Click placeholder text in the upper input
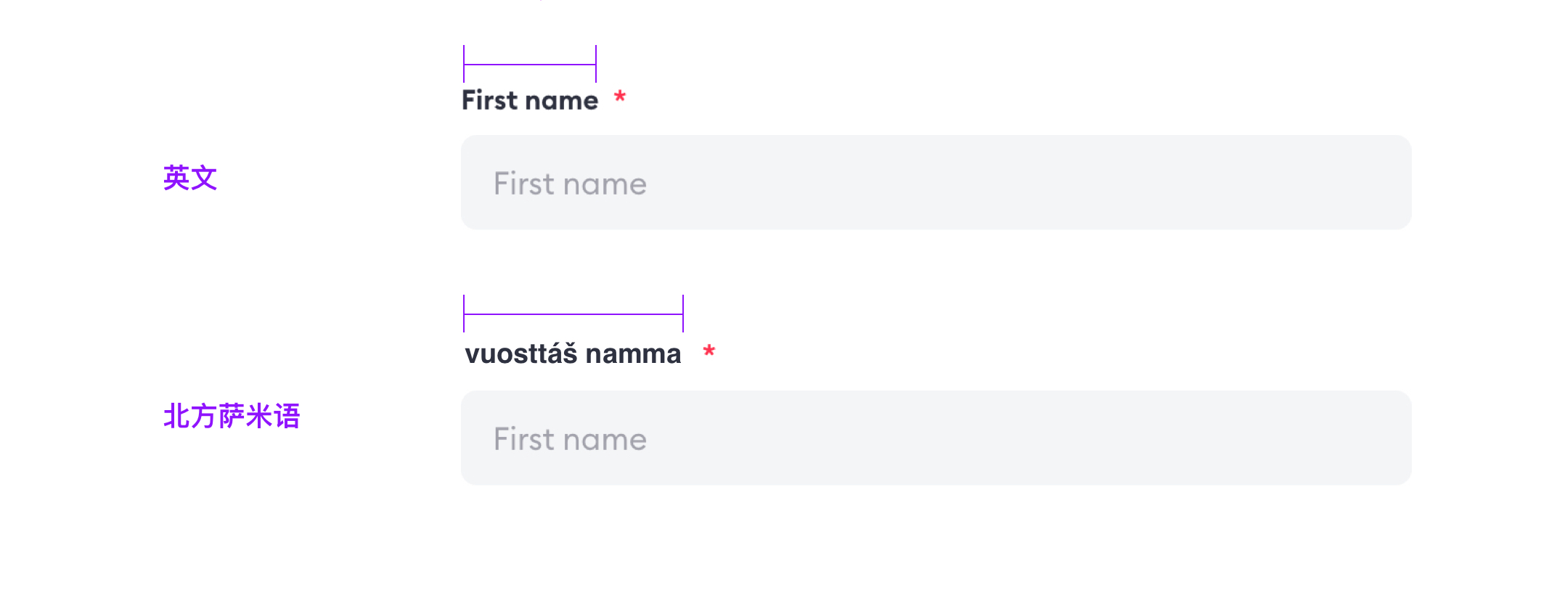 [x=570, y=184]
